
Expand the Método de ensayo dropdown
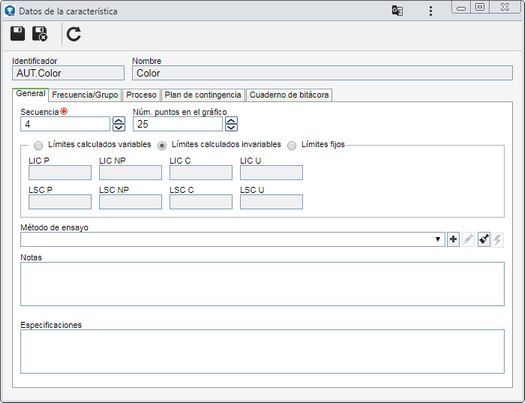tap(437, 239)
